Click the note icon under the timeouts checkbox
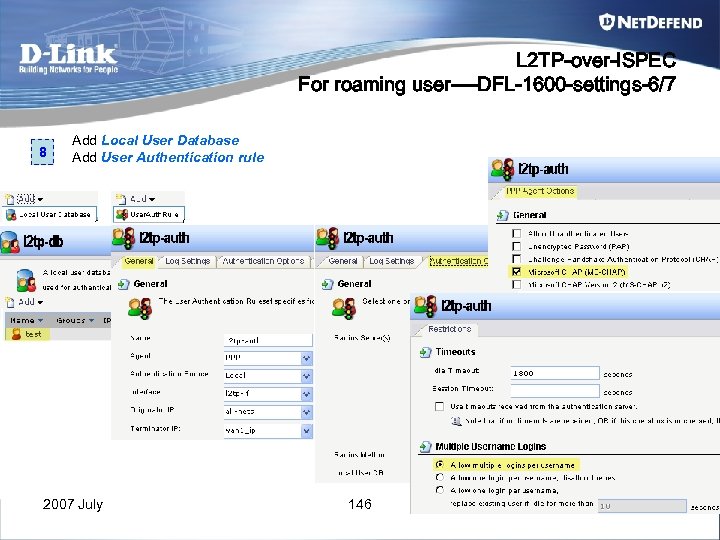This screenshot has height=540, width=720. coord(456,421)
